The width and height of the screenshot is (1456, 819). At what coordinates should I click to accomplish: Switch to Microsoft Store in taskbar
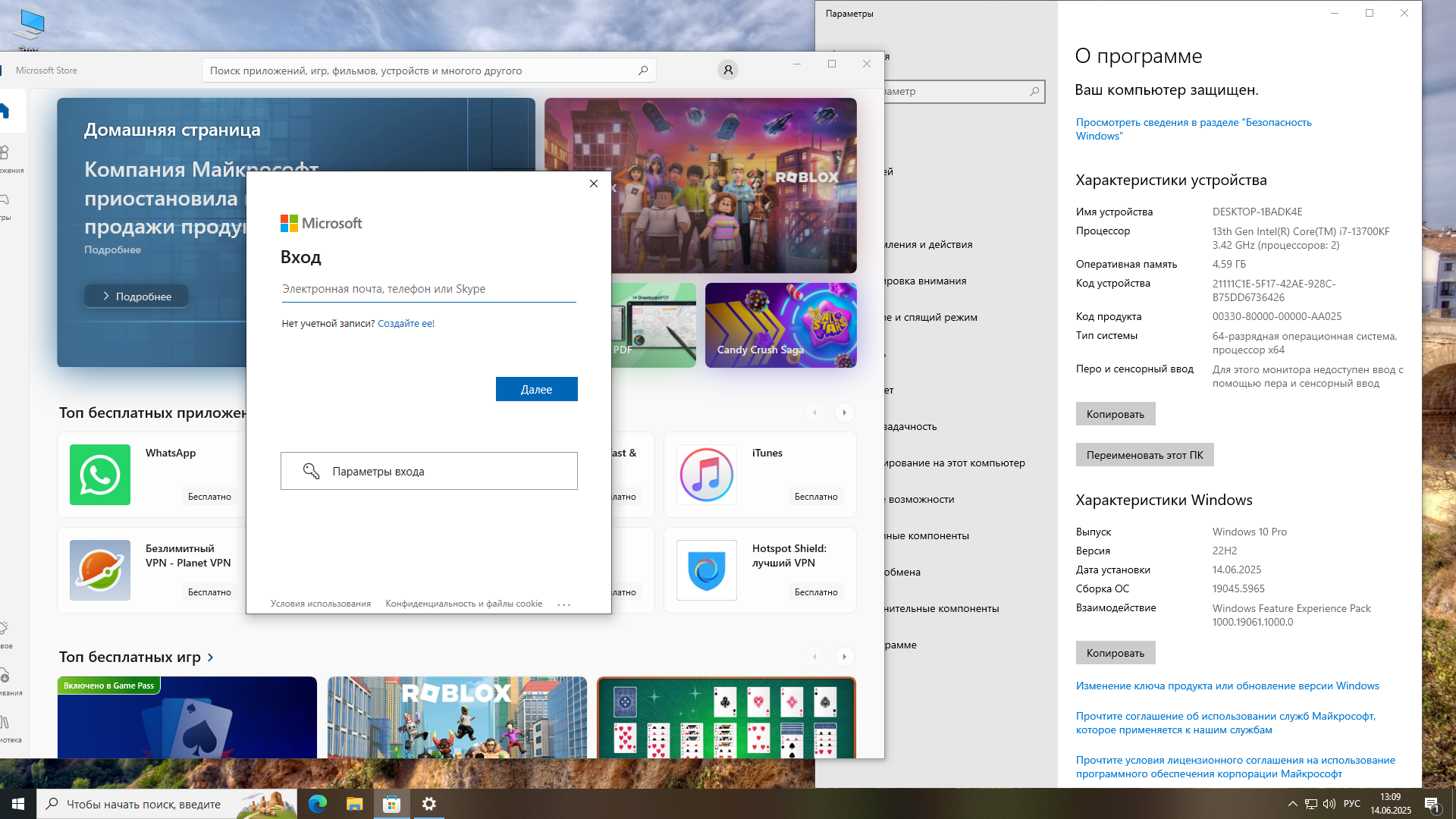391,804
